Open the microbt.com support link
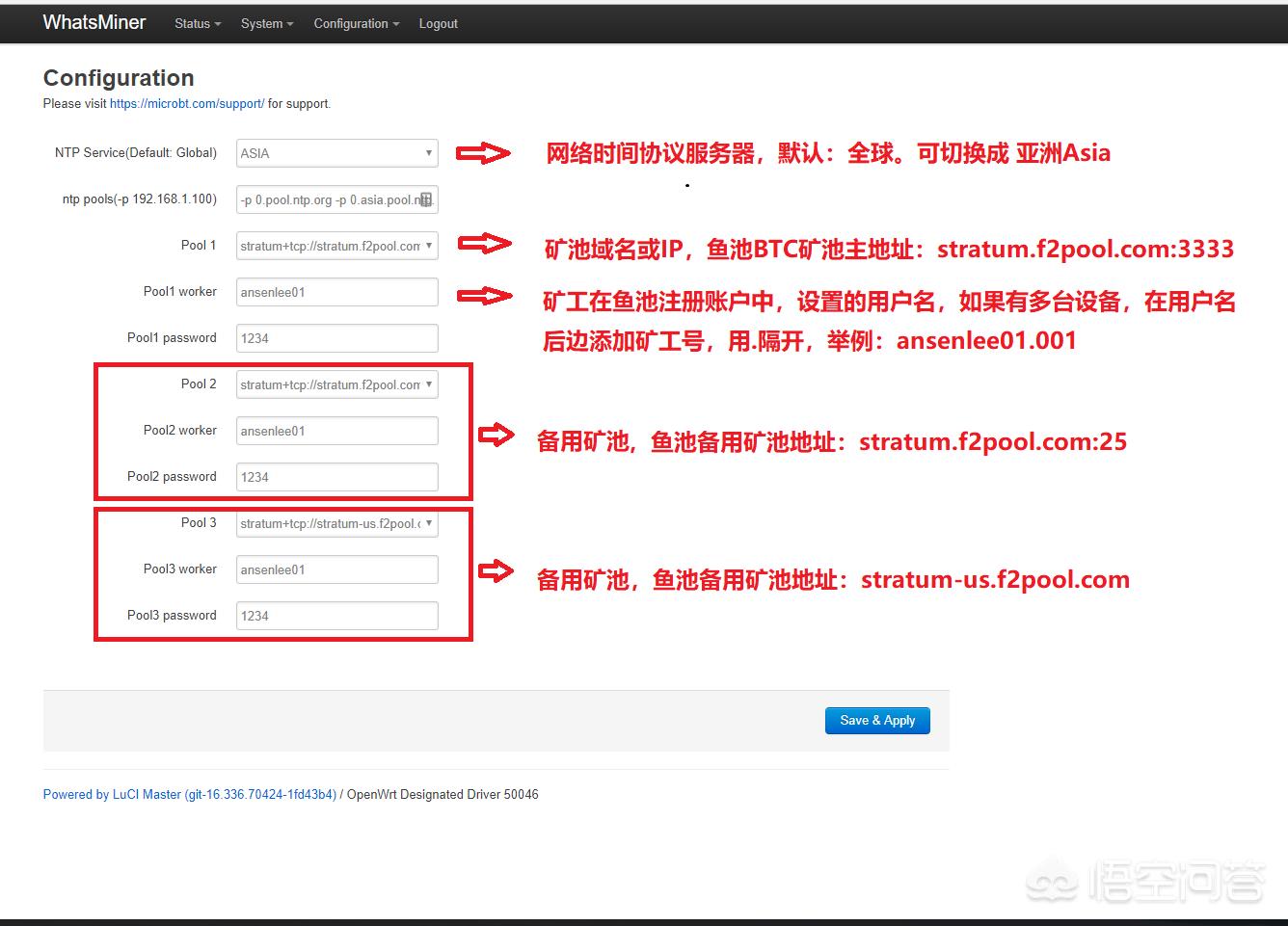The width and height of the screenshot is (1288, 926). (187, 103)
